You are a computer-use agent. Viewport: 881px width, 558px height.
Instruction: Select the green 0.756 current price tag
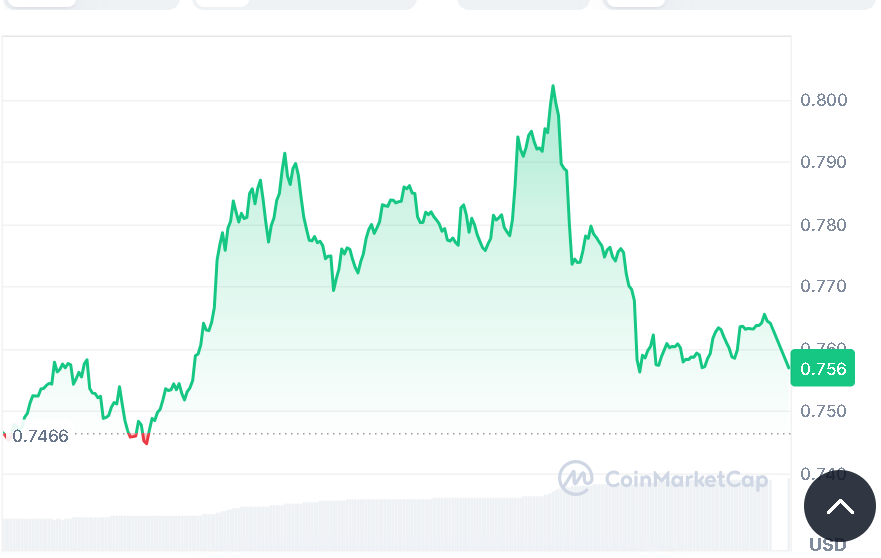tap(819, 369)
